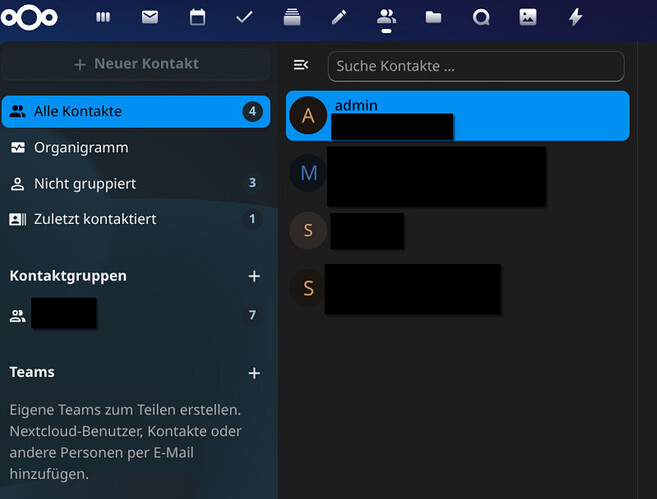Toggle the navigation sidebar collapse icon

pyautogui.click(x=301, y=65)
